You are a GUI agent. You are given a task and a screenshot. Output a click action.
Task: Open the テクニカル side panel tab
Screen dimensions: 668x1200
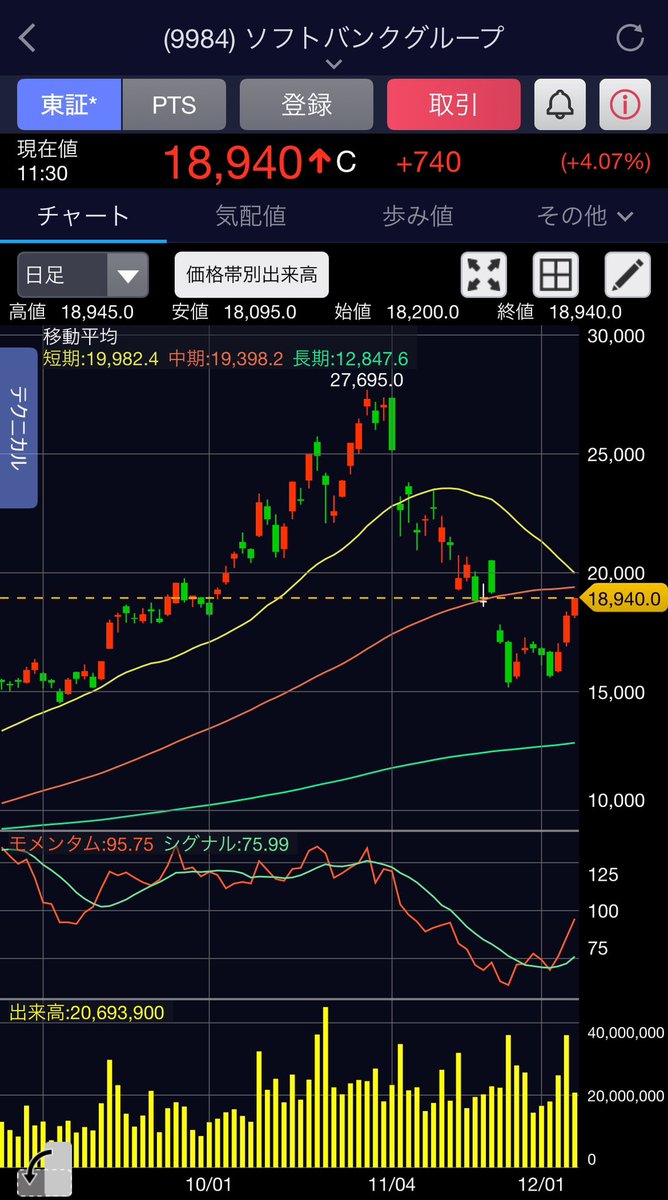click(x=19, y=428)
